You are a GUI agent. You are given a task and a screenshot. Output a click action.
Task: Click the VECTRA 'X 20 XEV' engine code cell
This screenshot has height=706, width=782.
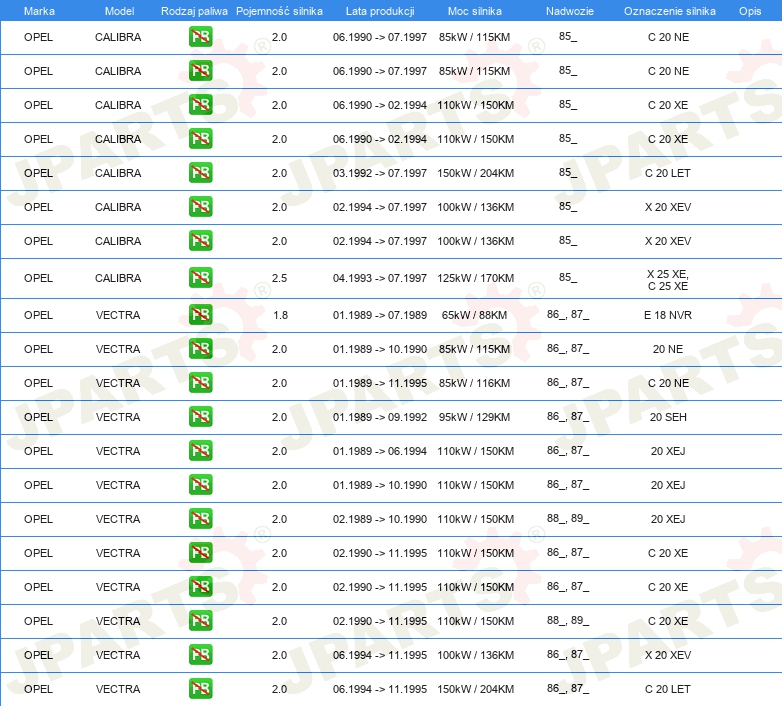668,655
